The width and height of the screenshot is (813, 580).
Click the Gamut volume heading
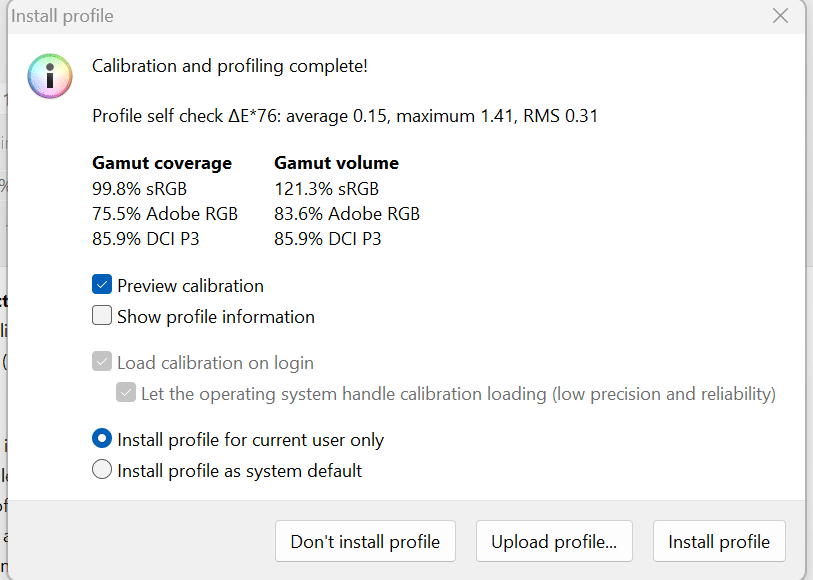pyautogui.click(x=336, y=163)
